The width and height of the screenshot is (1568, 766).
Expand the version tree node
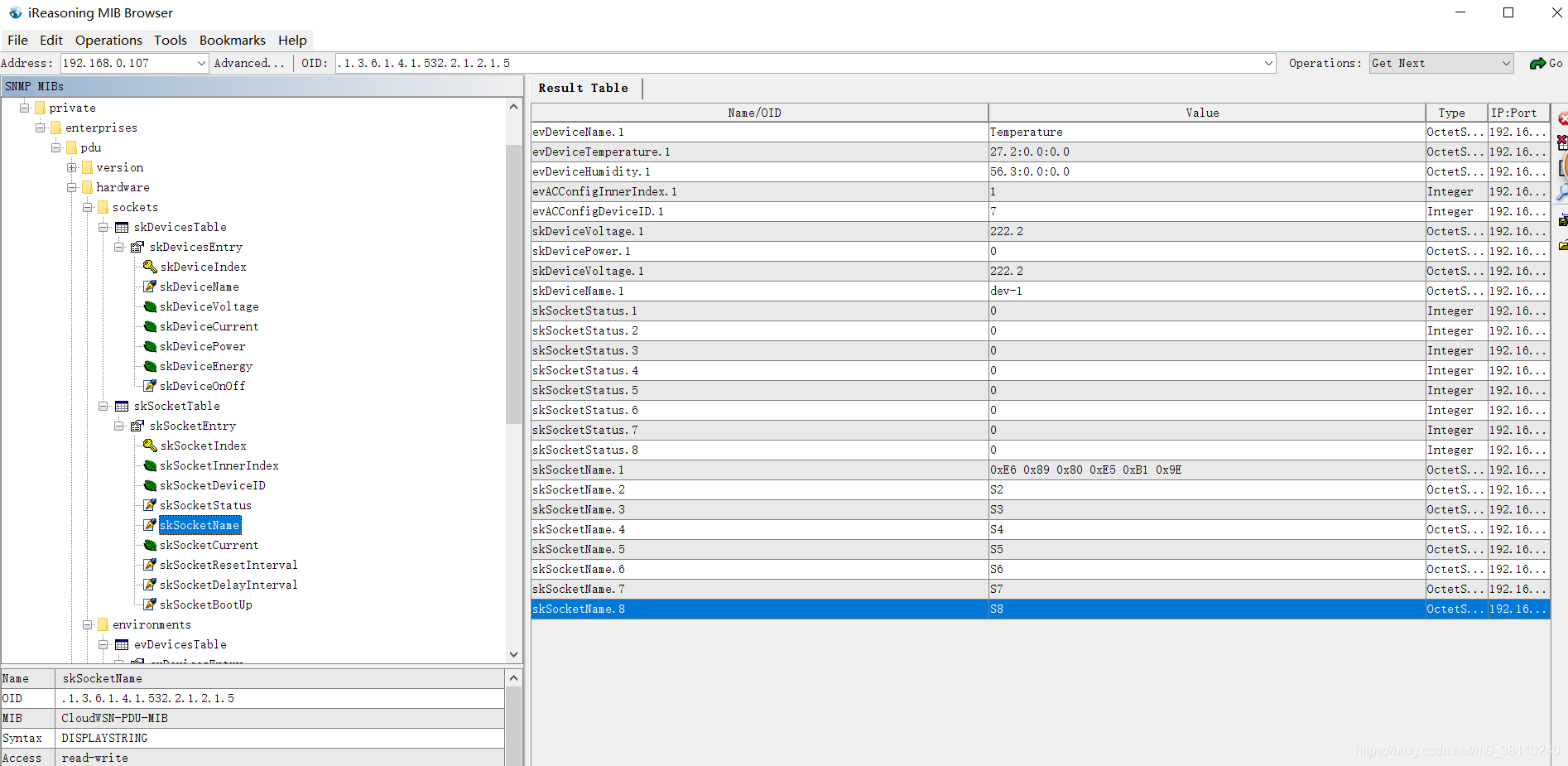point(72,167)
